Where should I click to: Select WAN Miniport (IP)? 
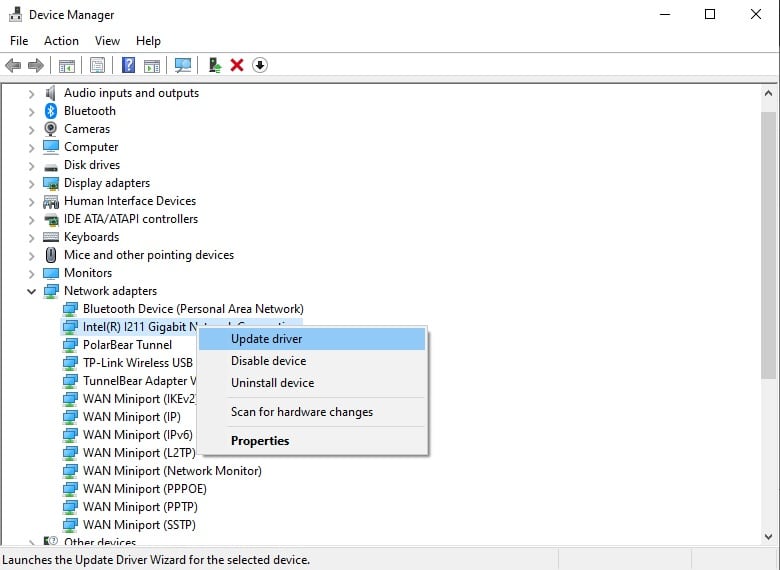point(132,417)
